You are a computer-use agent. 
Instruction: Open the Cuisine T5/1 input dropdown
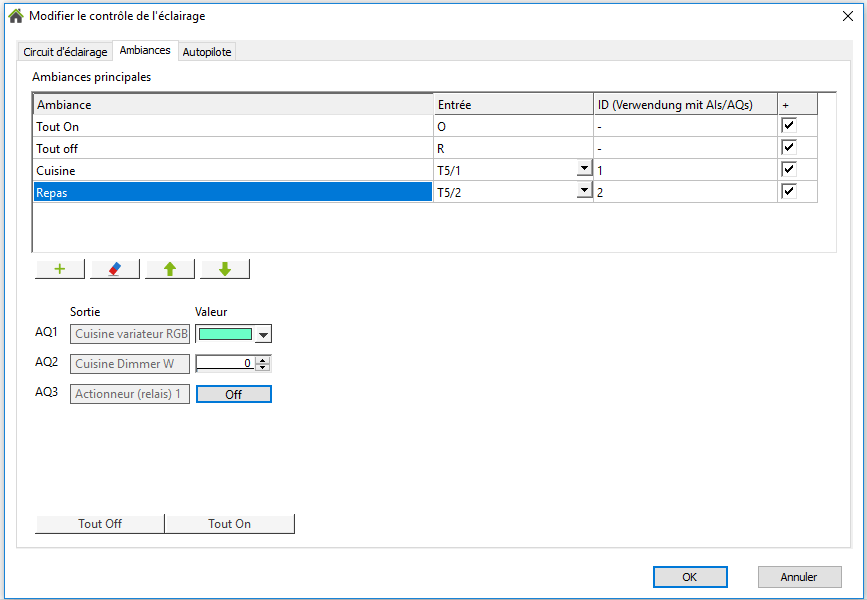pos(584,170)
